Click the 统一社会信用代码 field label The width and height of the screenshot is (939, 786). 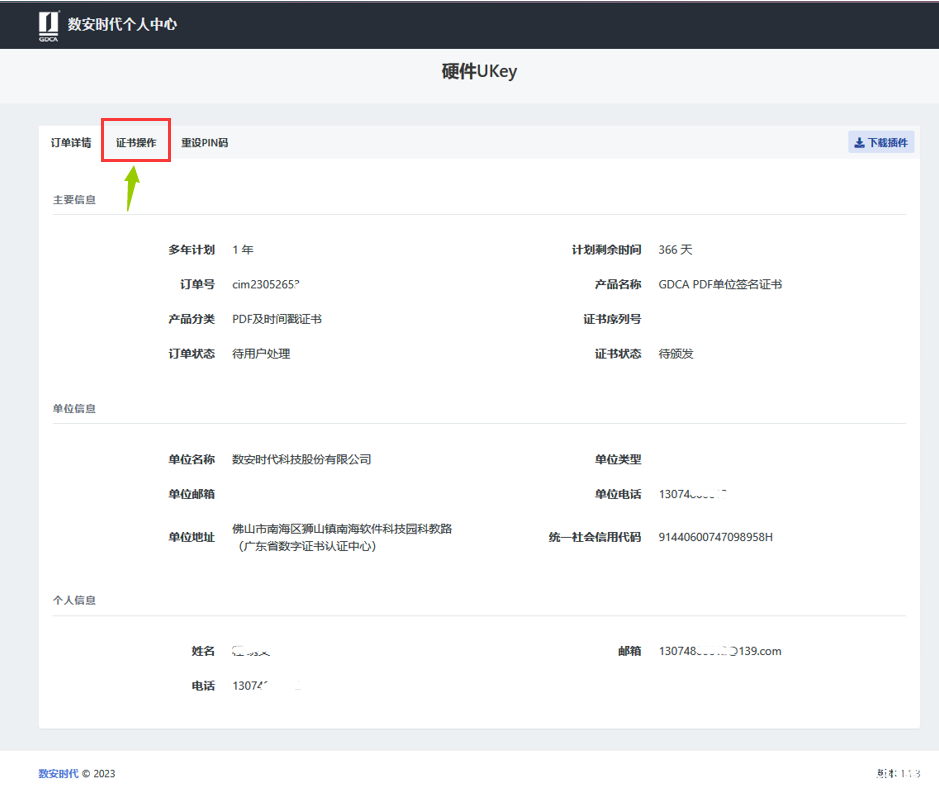(x=595, y=537)
